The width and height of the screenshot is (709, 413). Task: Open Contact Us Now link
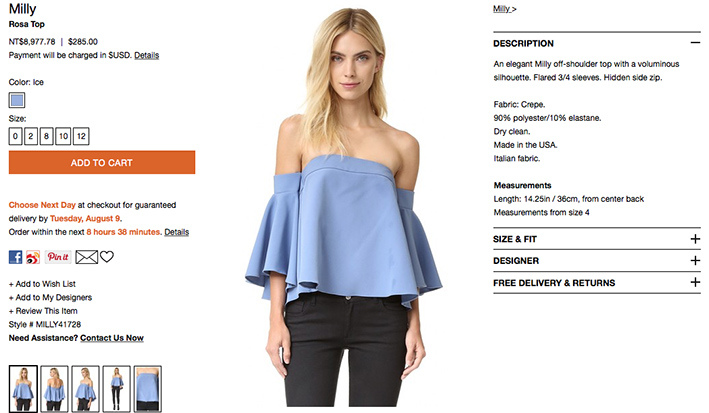point(112,338)
